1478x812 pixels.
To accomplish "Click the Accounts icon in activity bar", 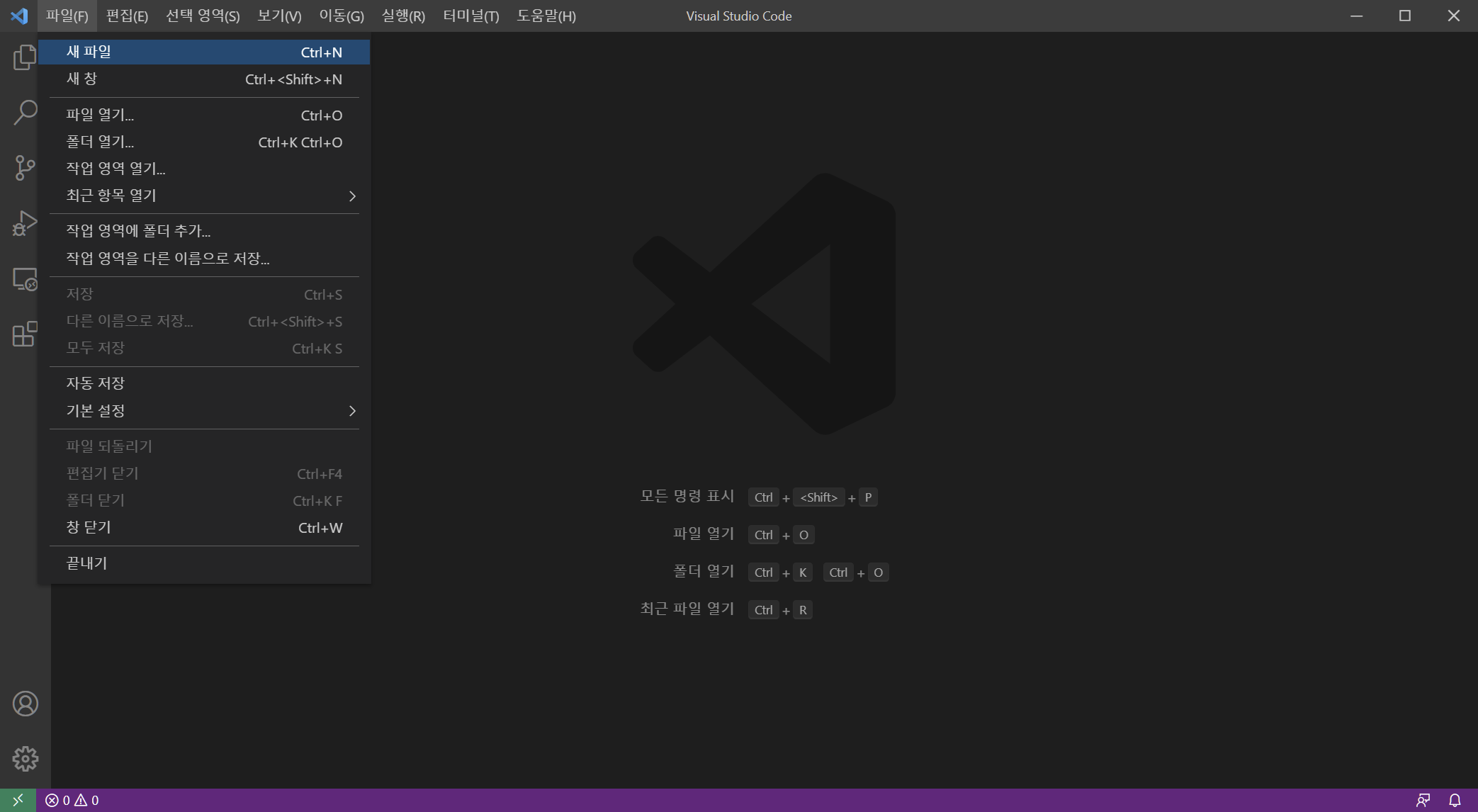I will pos(25,704).
